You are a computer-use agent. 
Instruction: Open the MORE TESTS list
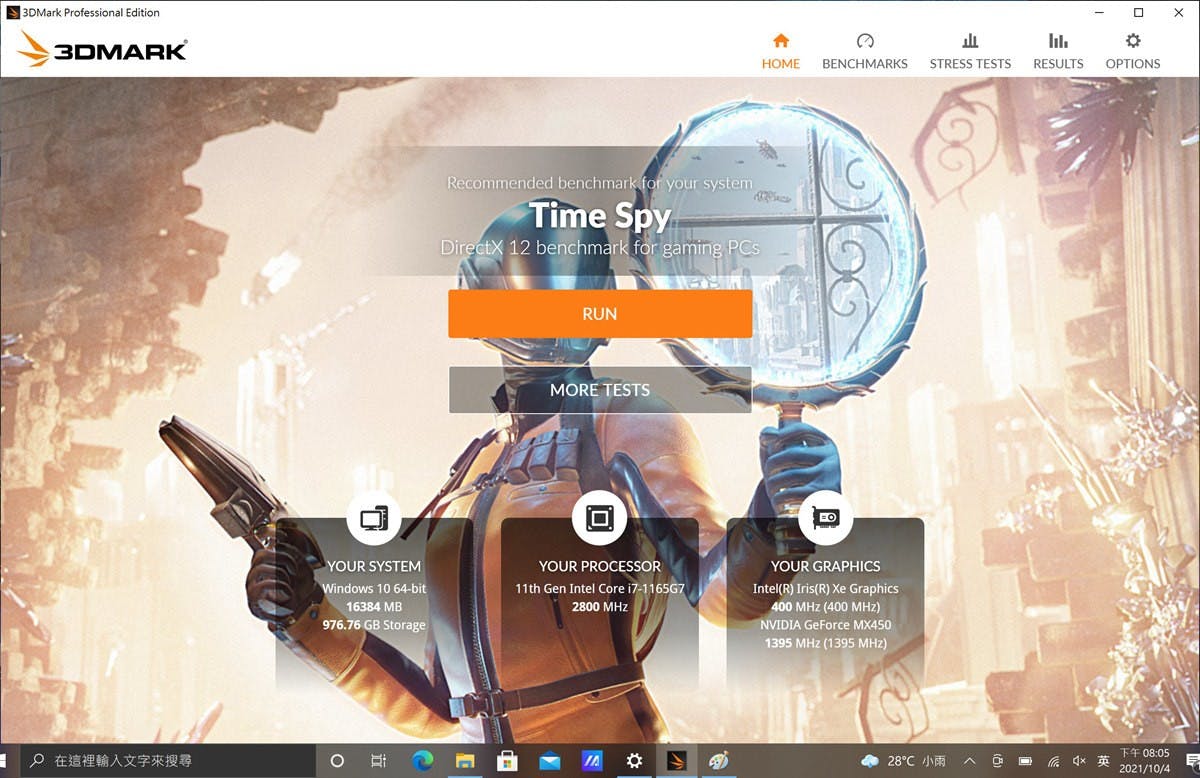coord(599,390)
